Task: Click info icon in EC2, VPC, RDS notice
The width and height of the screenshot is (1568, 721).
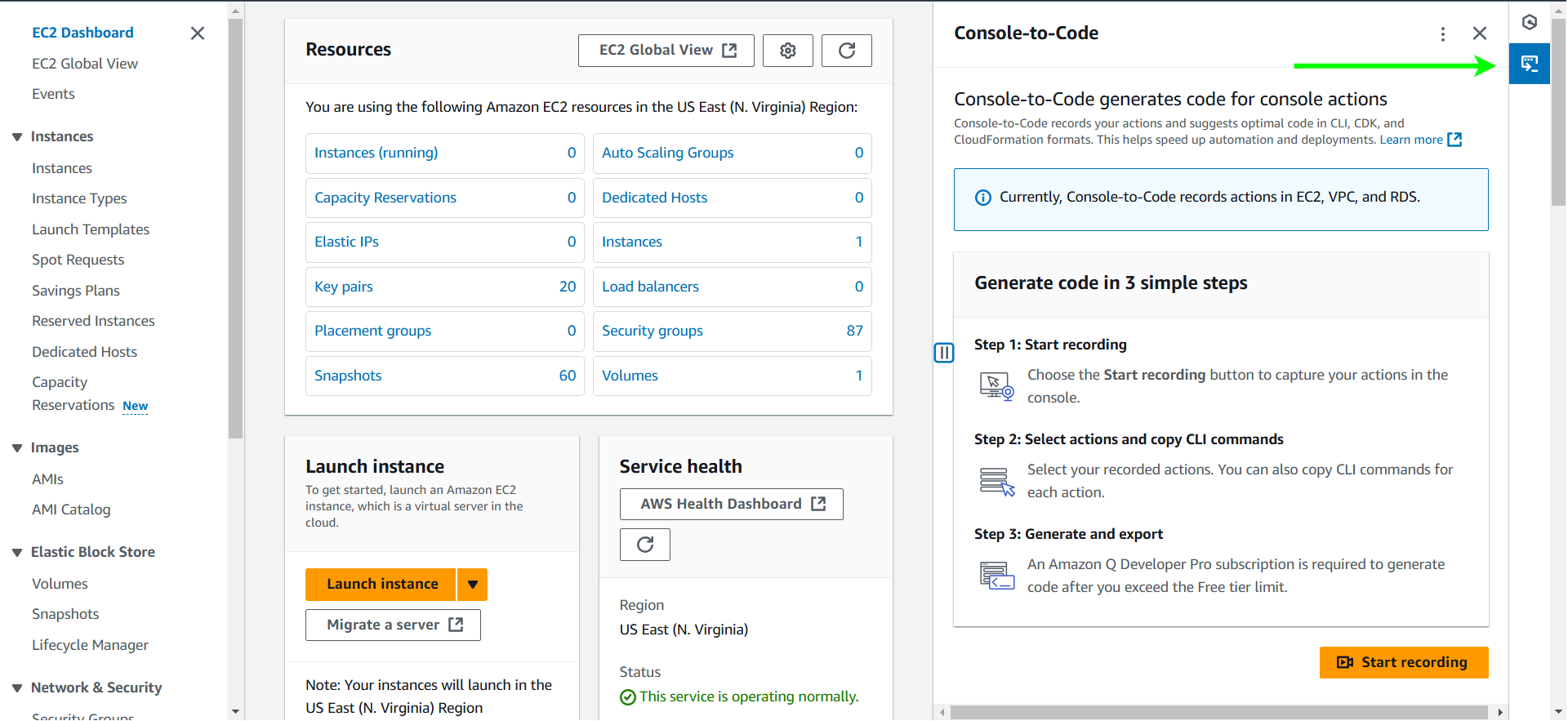Action: pos(983,198)
